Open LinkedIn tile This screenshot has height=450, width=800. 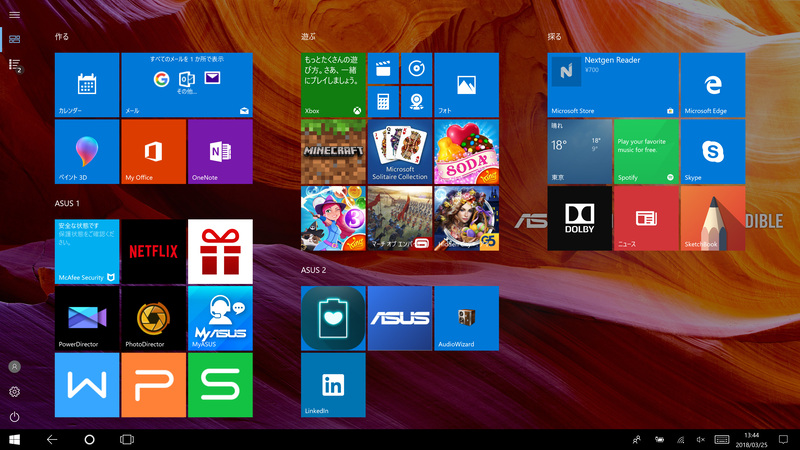pyautogui.click(x=333, y=385)
